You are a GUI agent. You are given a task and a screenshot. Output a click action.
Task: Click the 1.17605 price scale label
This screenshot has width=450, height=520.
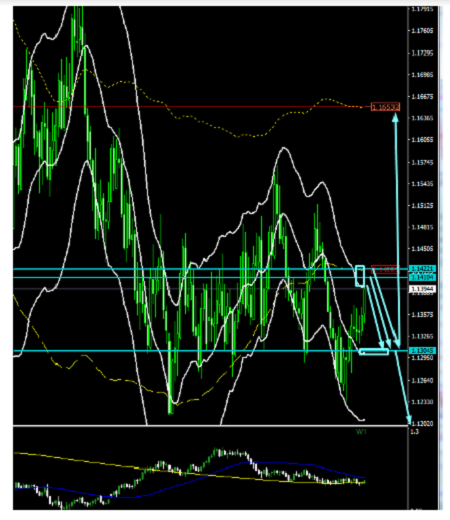pyautogui.click(x=422, y=31)
